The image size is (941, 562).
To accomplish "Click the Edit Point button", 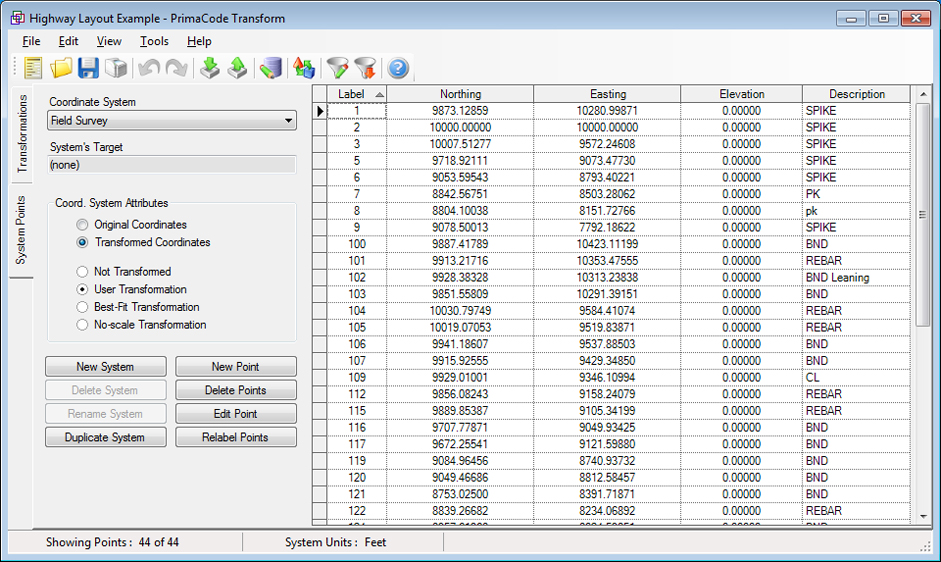I will pyautogui.click(x=236, y=414).
